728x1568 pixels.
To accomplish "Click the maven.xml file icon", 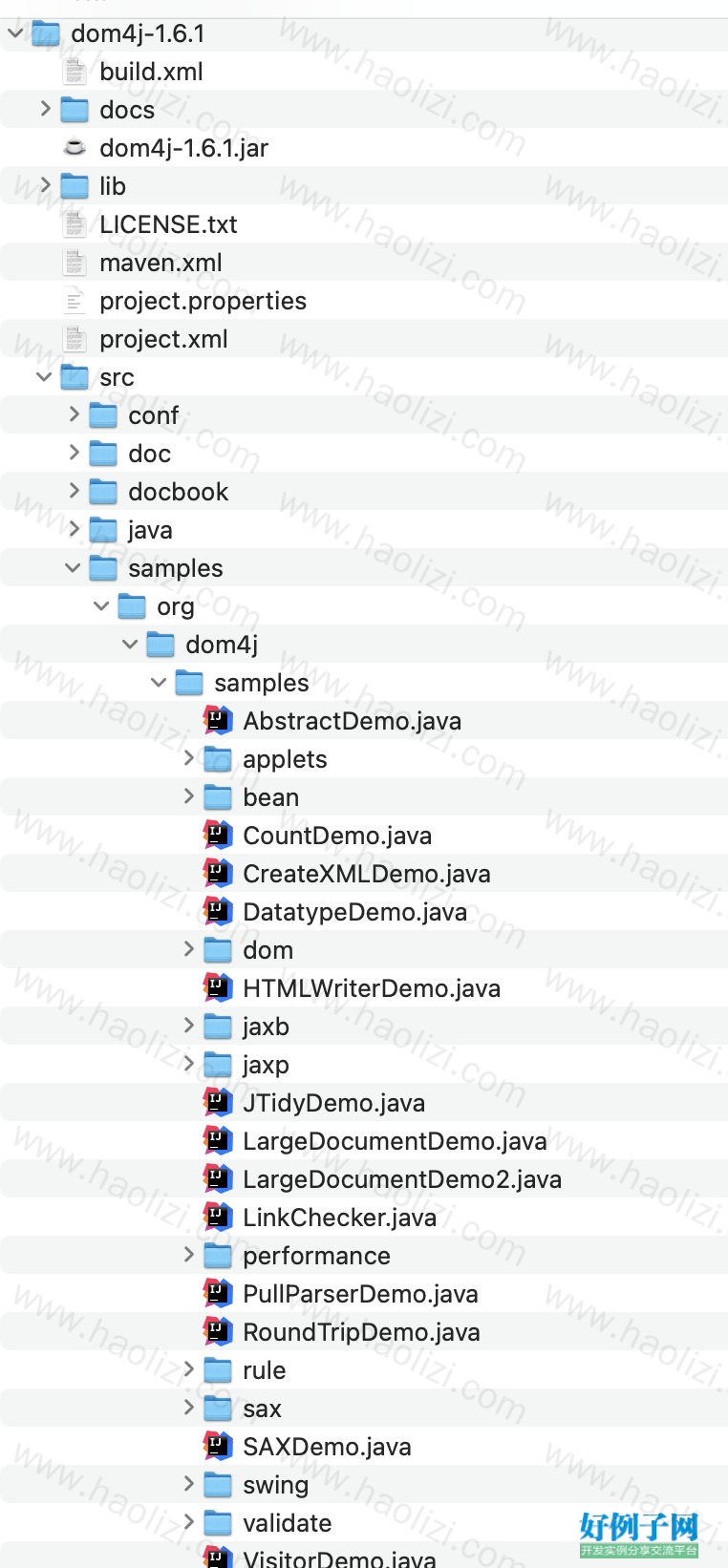I will coord(75,263).
